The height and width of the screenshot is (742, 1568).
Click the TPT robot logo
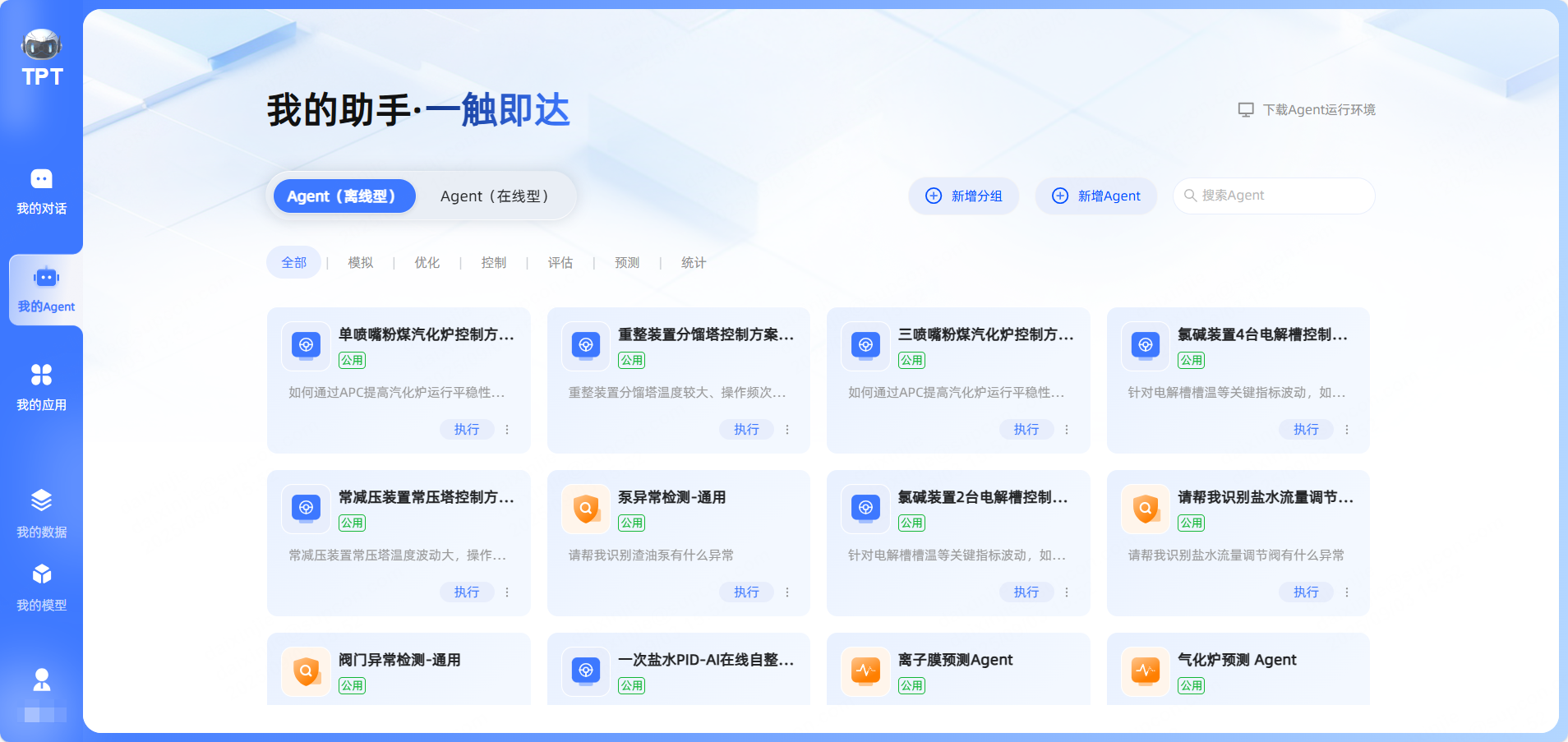tap(42, 58)
